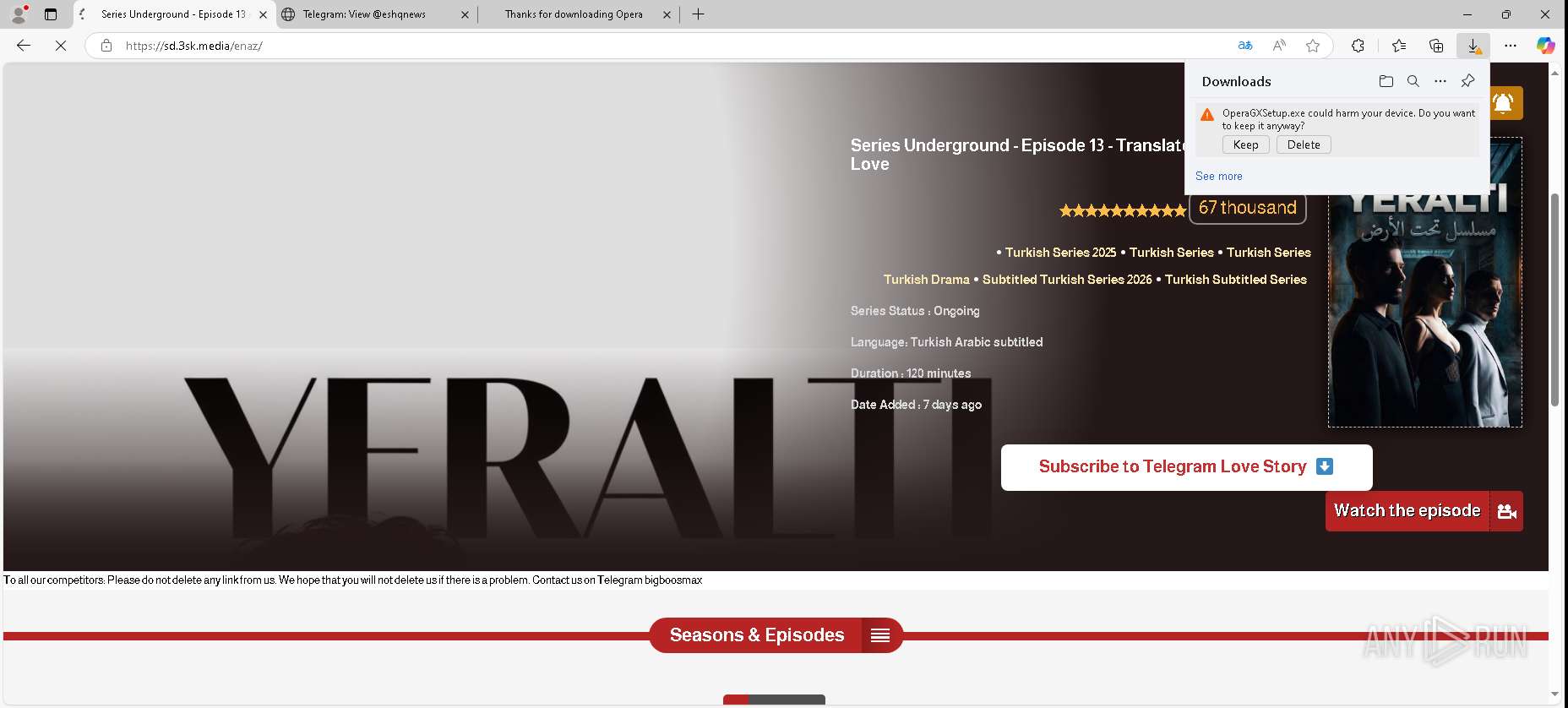Image resolution: width=1568 pixels, height=708 pixels.
Task: Click the 'Series Status : Ongoing' text
Action: 915,311
